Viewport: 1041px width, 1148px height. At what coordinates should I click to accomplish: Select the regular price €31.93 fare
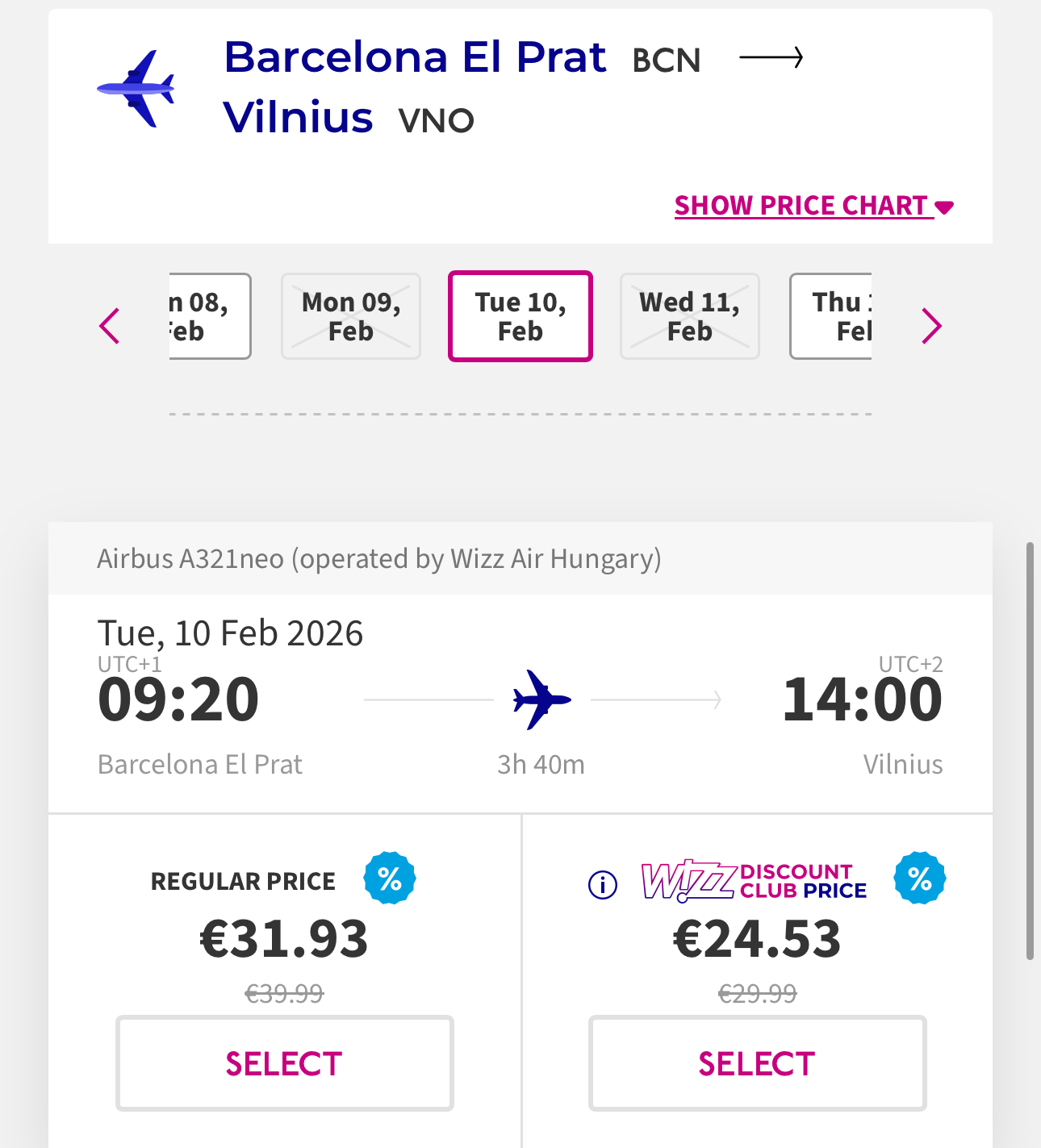click(x=284, y=1063)
